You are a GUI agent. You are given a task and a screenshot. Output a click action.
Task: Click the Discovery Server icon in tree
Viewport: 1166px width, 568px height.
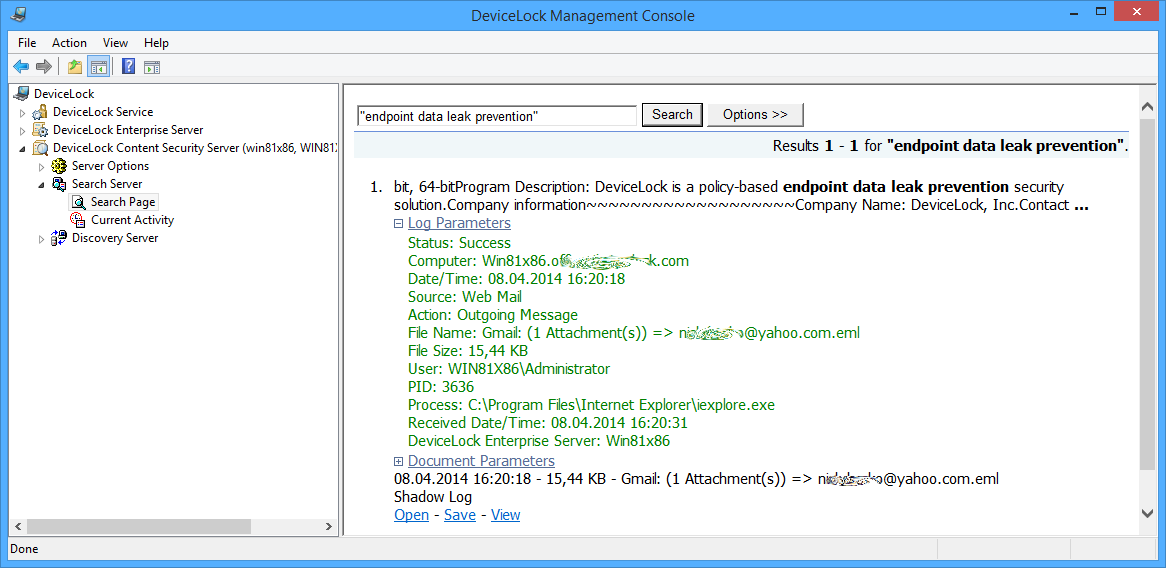pos(59,238)
